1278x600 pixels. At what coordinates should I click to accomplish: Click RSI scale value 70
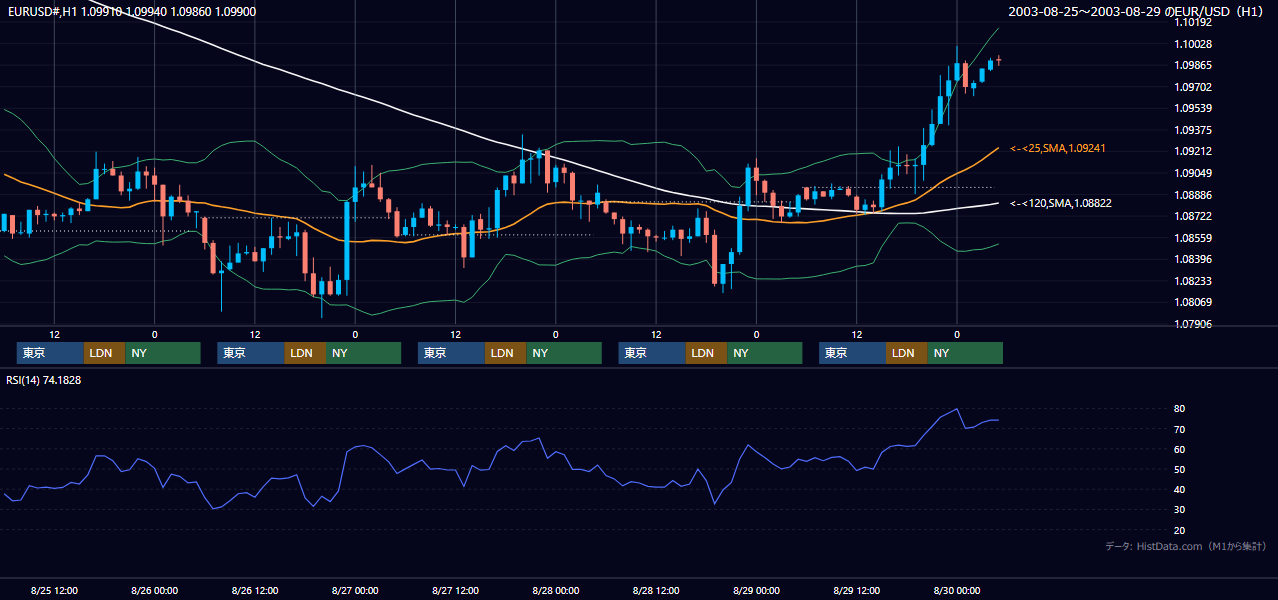pos(1180,429)
